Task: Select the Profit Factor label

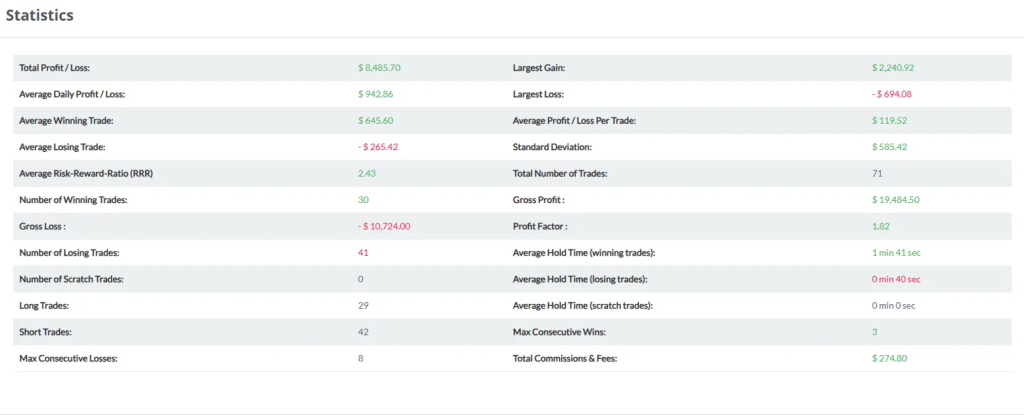Action: (540, 226)
